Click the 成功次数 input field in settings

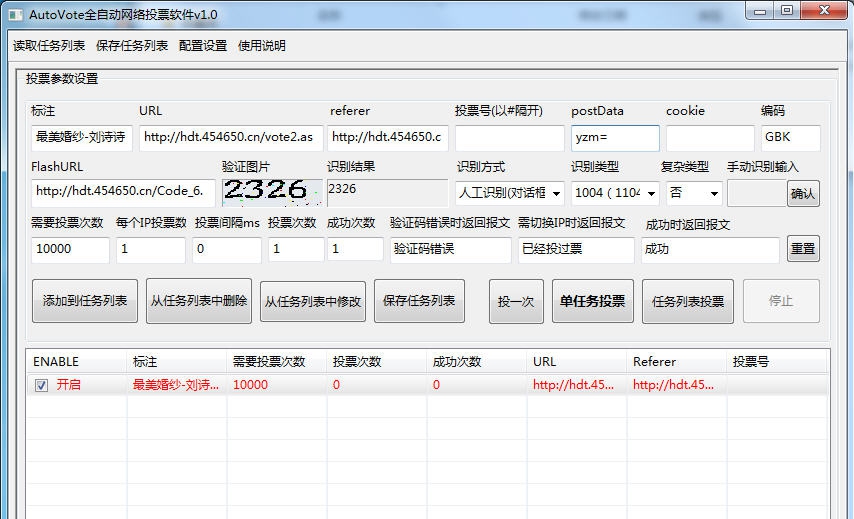point(355,250)
